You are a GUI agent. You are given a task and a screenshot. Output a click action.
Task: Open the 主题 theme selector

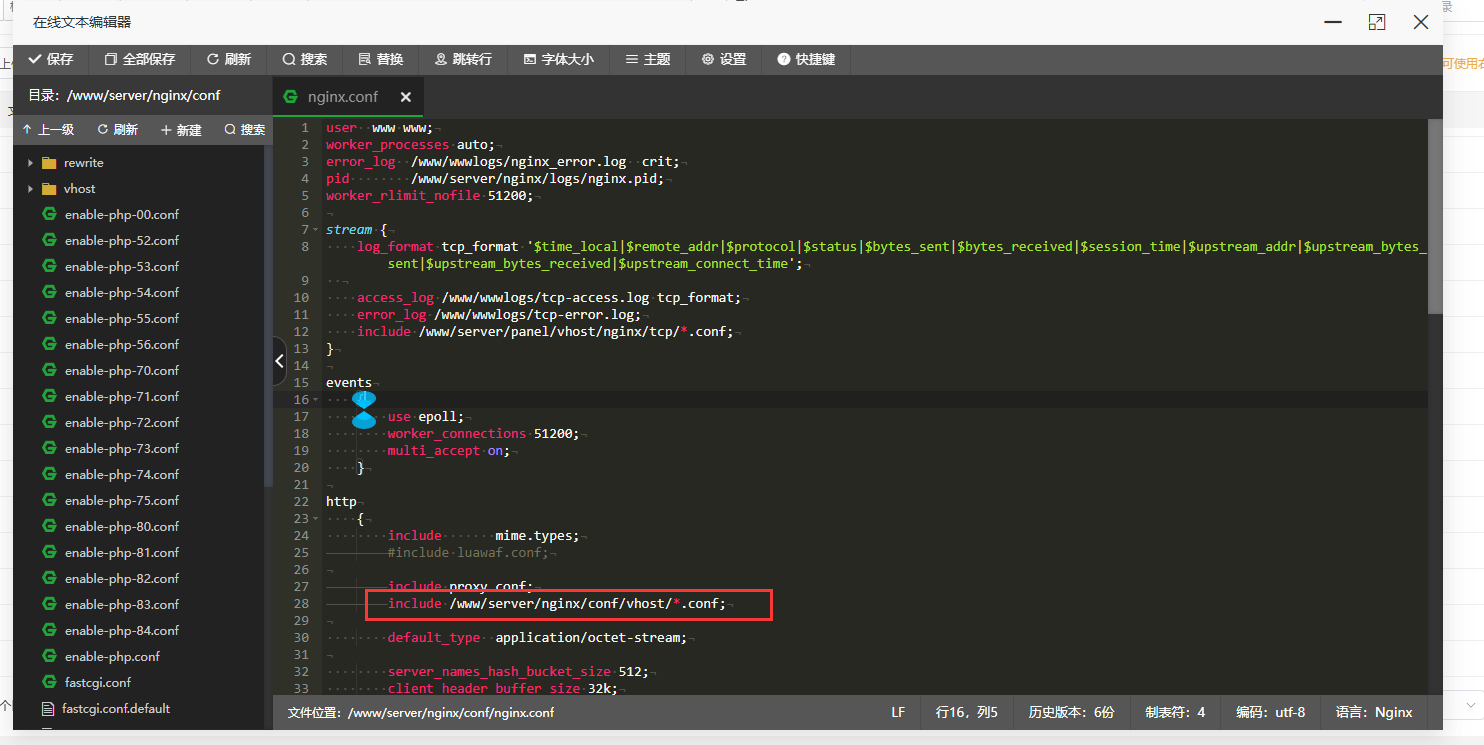tap(647, 59)
